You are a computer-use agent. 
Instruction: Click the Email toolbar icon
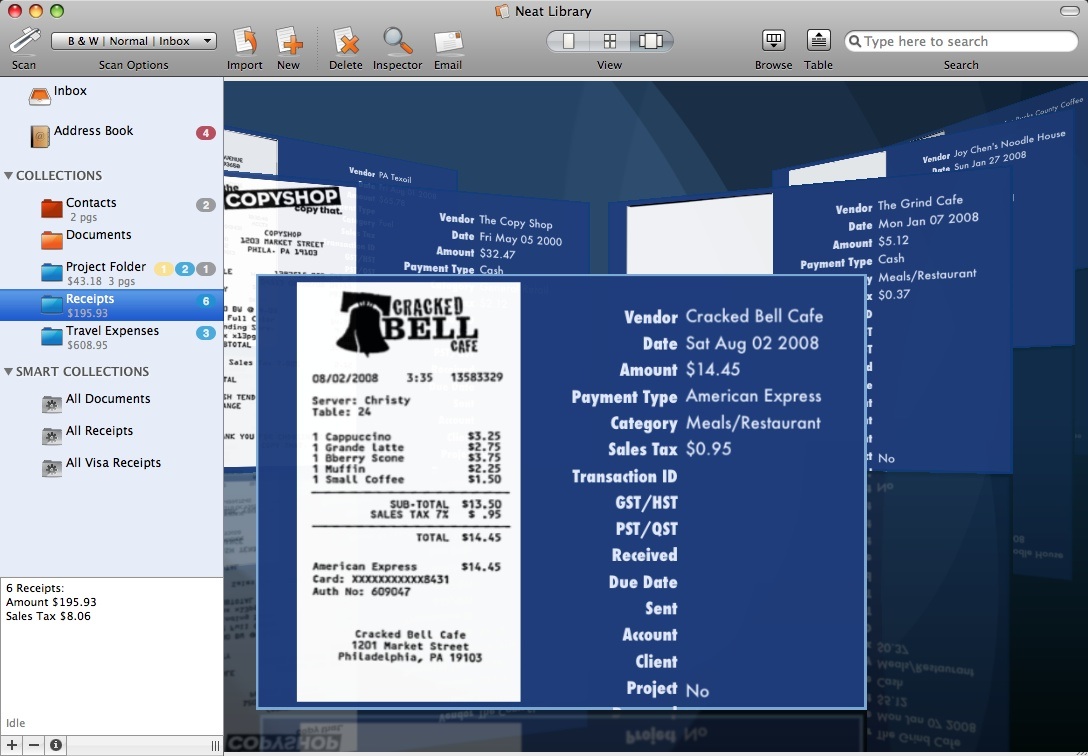[448, 42]
